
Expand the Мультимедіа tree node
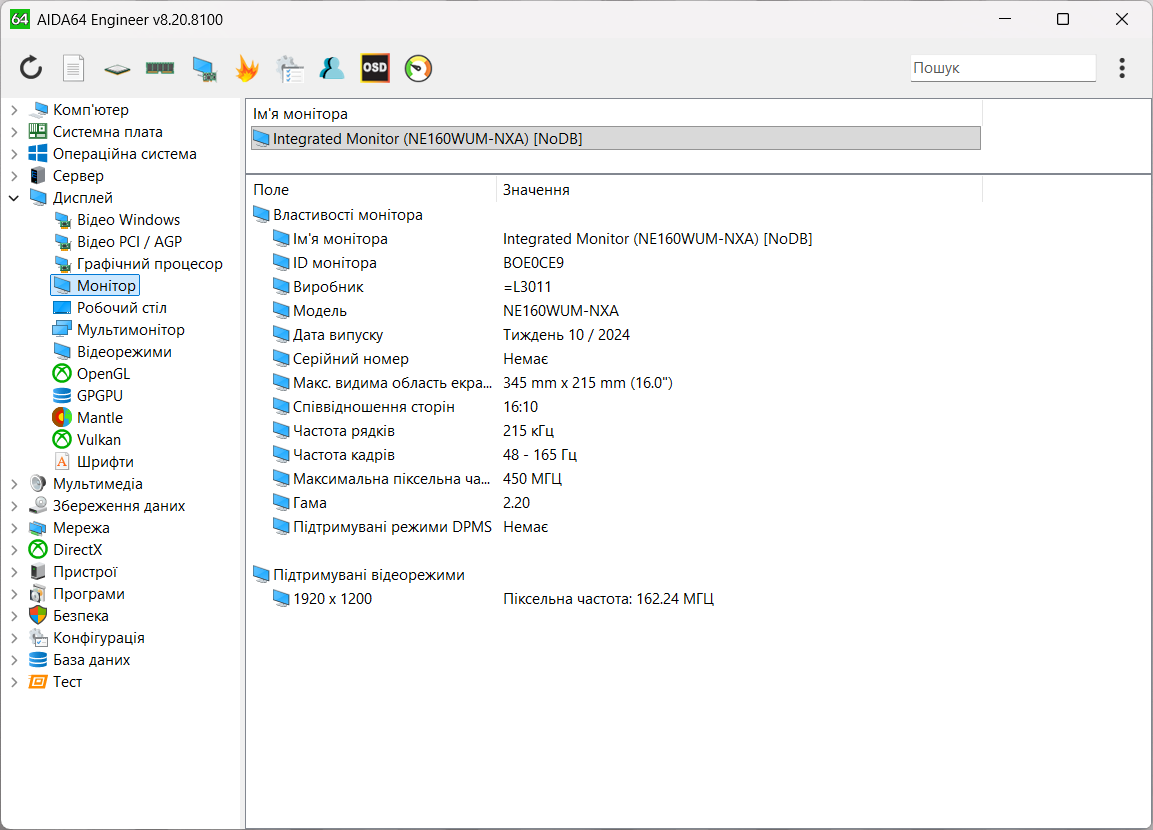coord(14,484)
